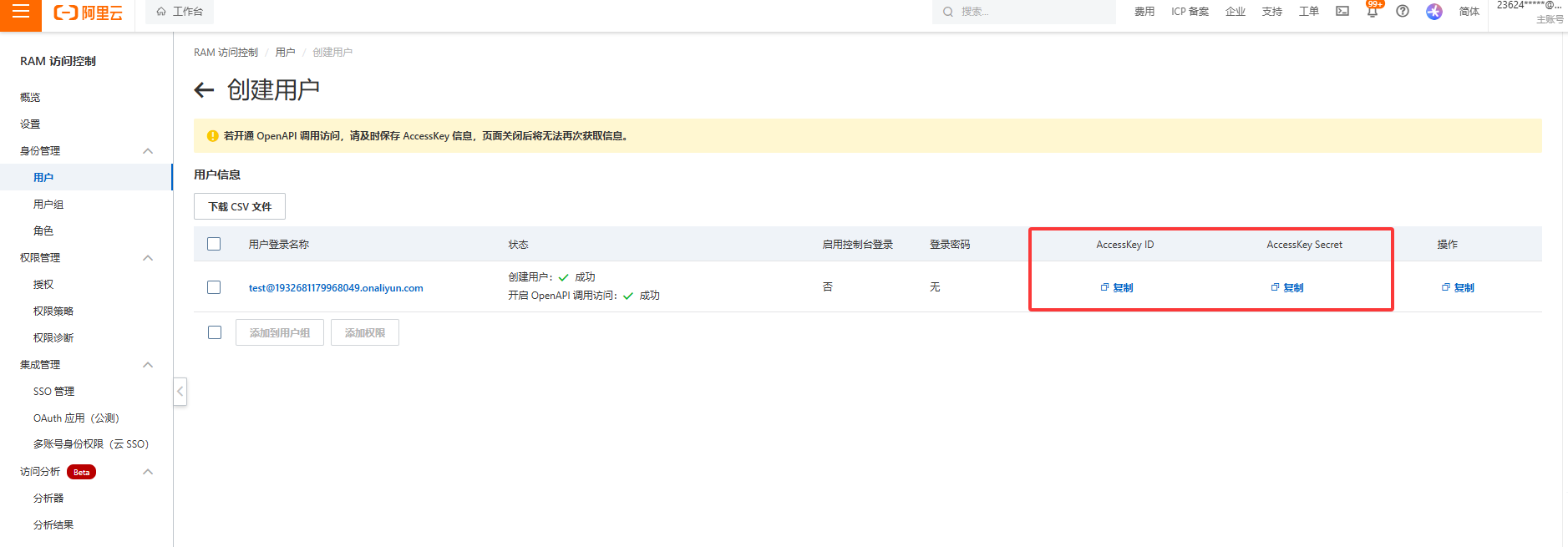Viewport: 1568px width, 547px height.
Task: Click the AccessKey Secret column header
Action: [x=1304, y=245]
